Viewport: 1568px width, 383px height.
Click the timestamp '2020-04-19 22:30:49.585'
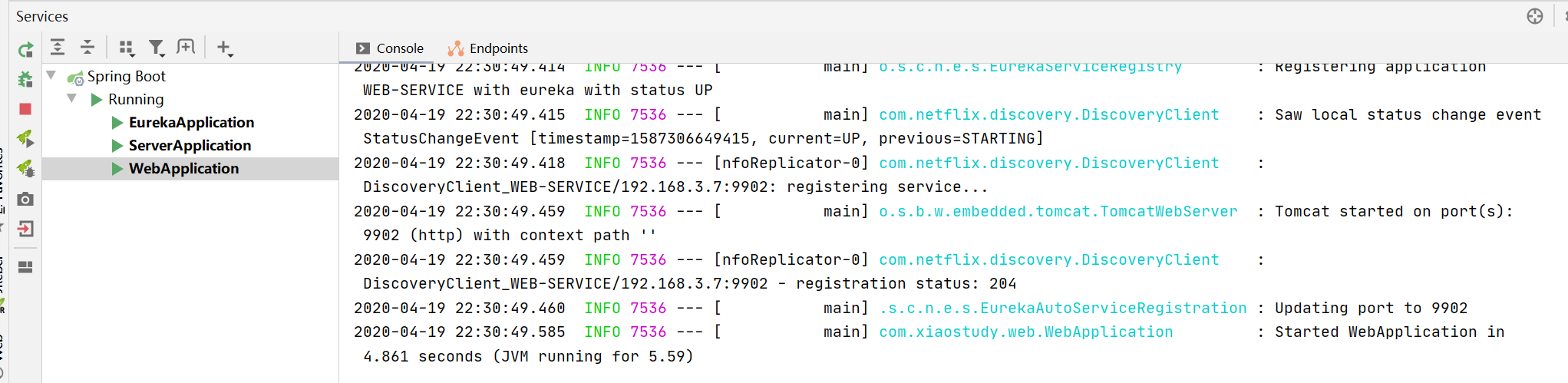click(x=459, y=332)
